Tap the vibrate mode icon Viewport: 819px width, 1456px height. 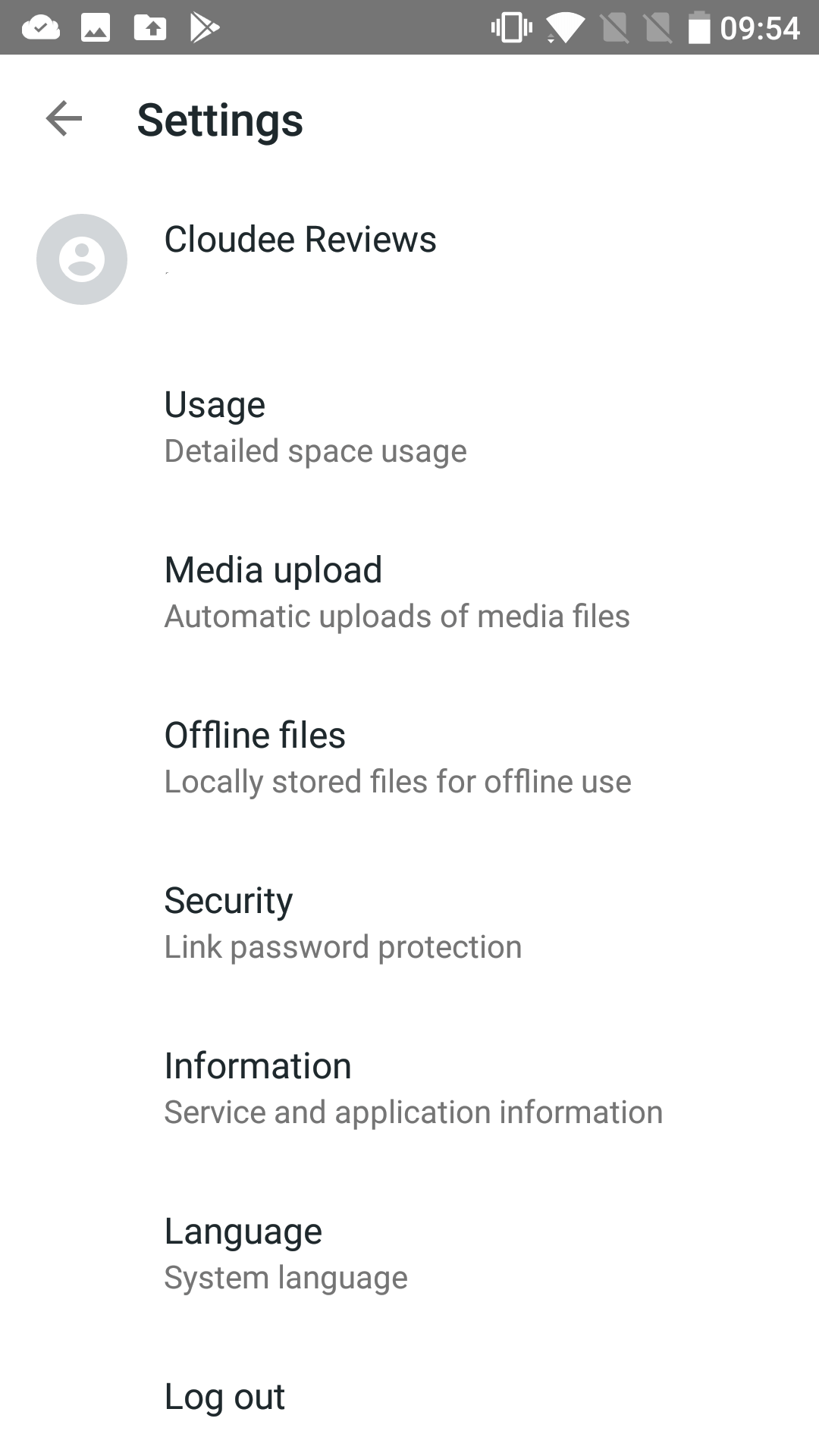512,28
